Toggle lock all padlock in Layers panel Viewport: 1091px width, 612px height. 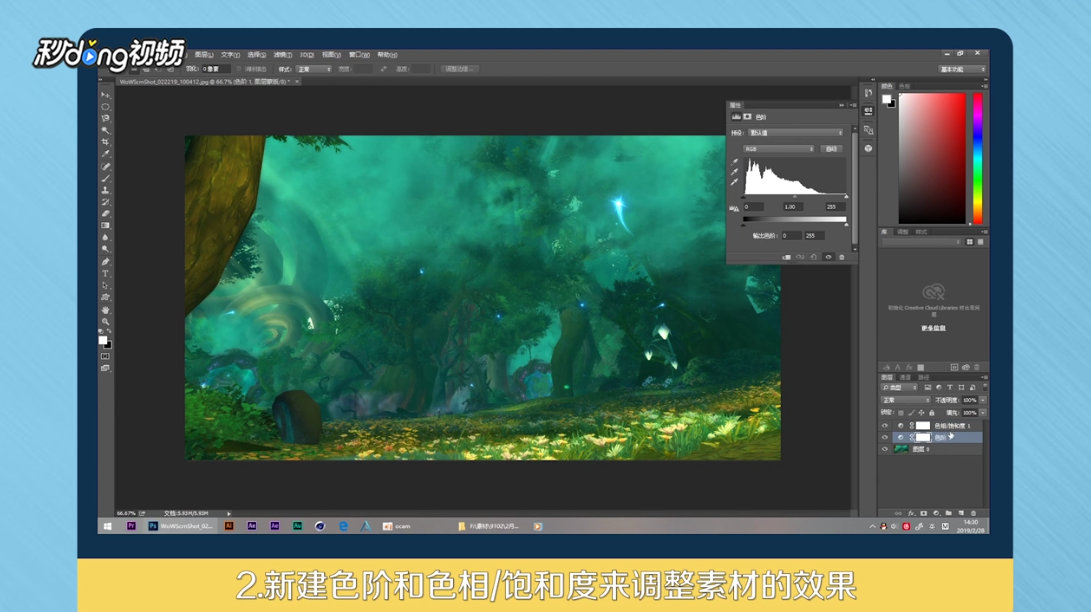932,413
